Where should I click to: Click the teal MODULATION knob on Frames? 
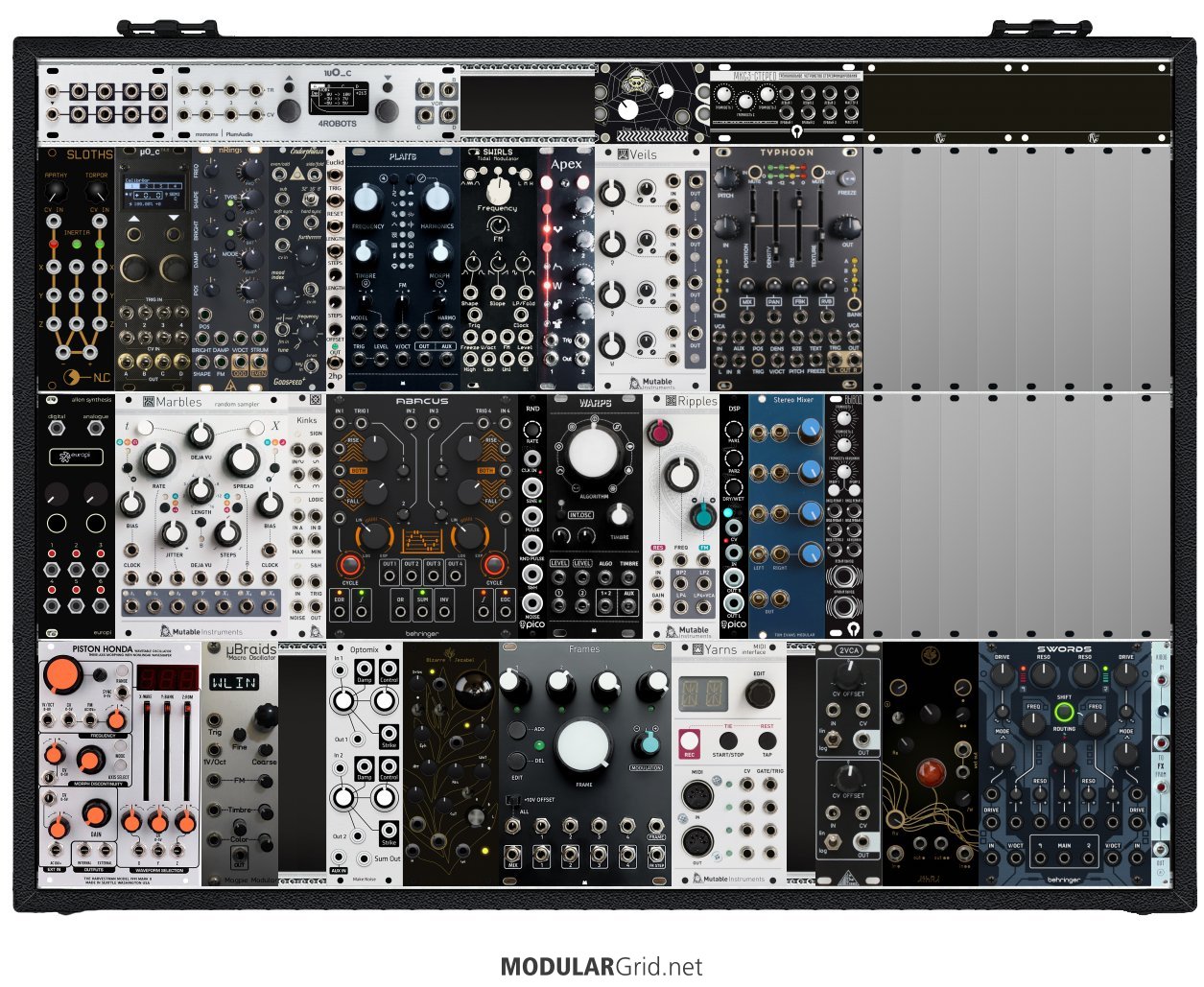click(649, 743)
